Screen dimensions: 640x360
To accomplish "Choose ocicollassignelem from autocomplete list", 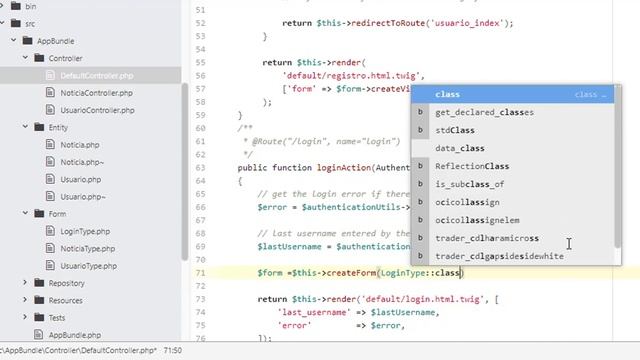I will coord(513,220).
